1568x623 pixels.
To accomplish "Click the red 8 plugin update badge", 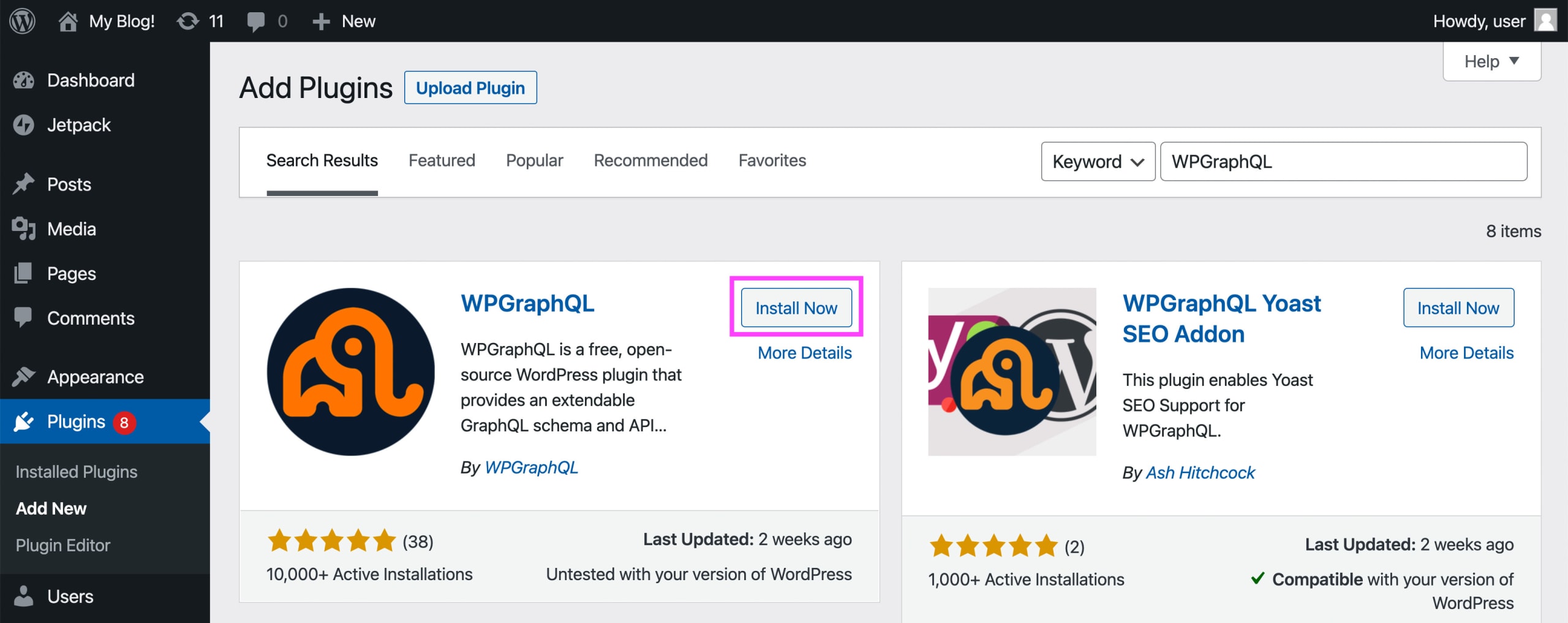I will (124, 422).
